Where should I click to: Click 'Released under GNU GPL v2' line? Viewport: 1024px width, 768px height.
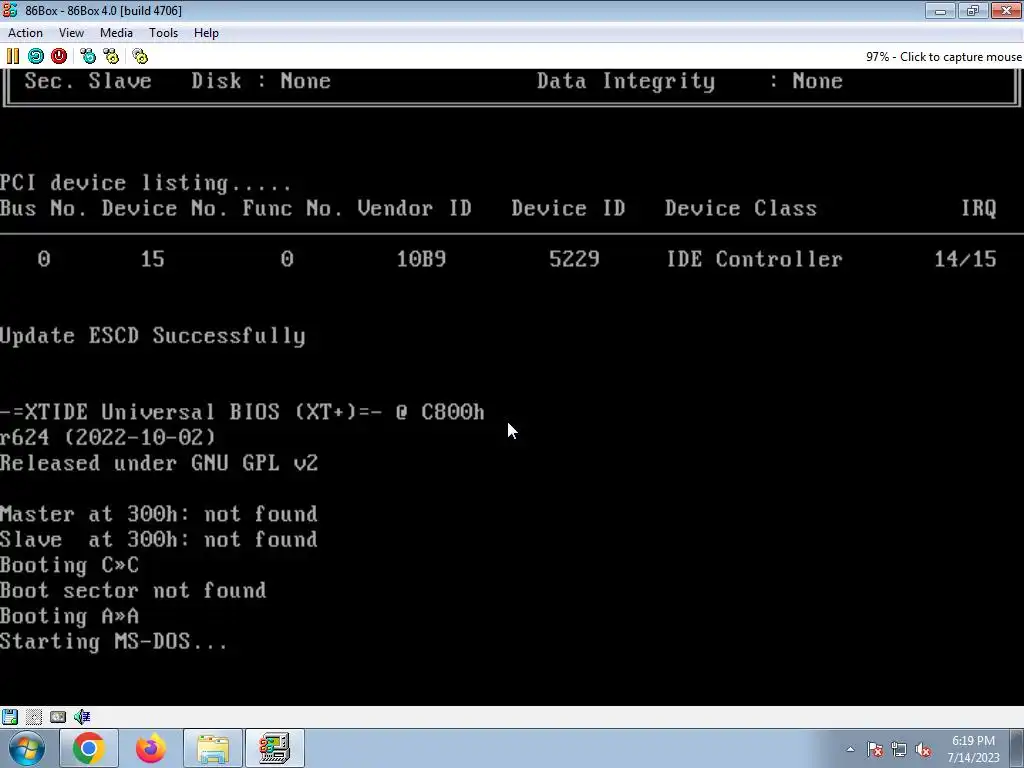tap(159, 464)
